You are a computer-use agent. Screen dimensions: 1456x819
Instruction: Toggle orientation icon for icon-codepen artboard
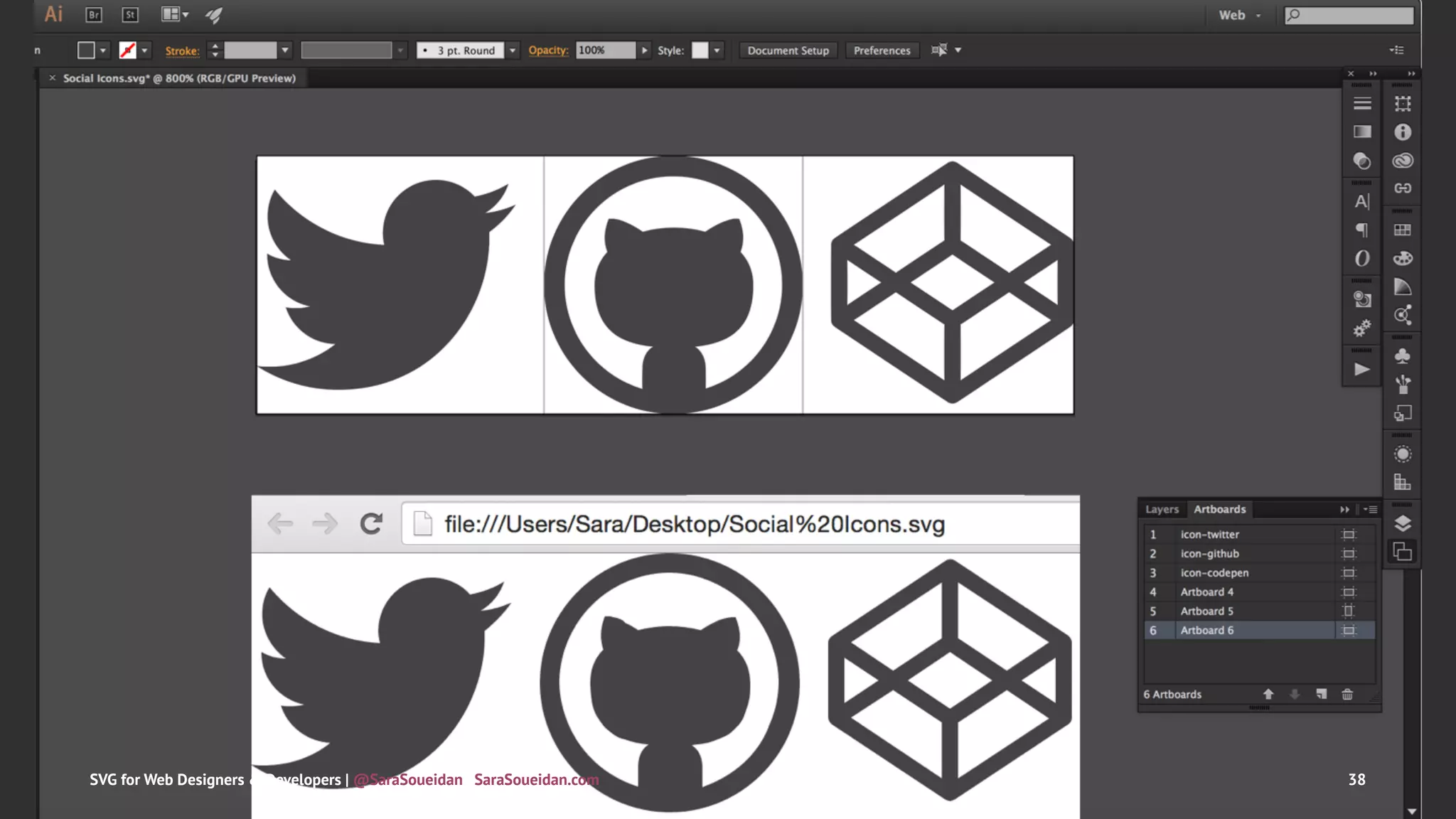click(x=1349, y=573)
